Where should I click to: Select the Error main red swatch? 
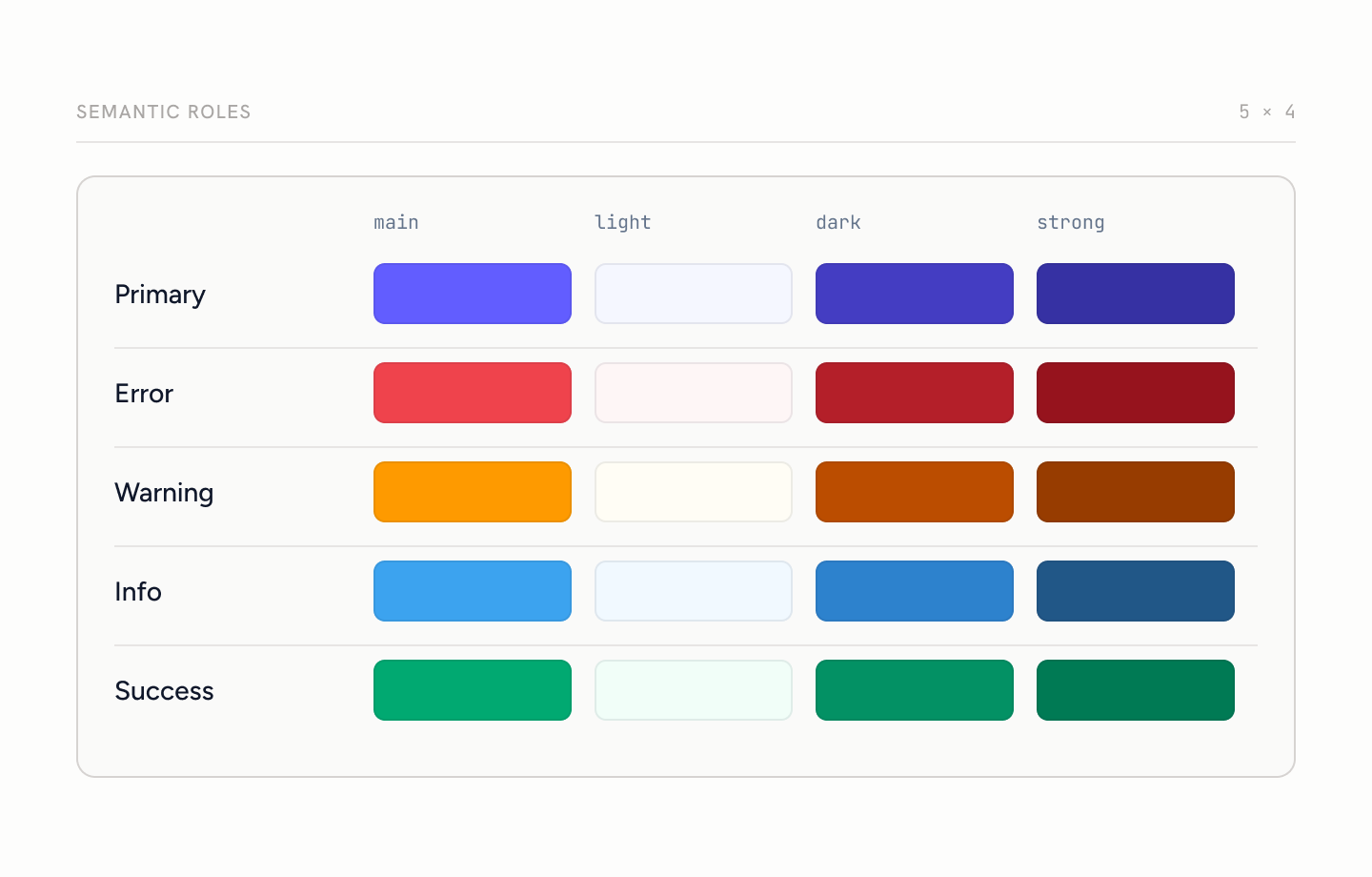coord(473,393)
